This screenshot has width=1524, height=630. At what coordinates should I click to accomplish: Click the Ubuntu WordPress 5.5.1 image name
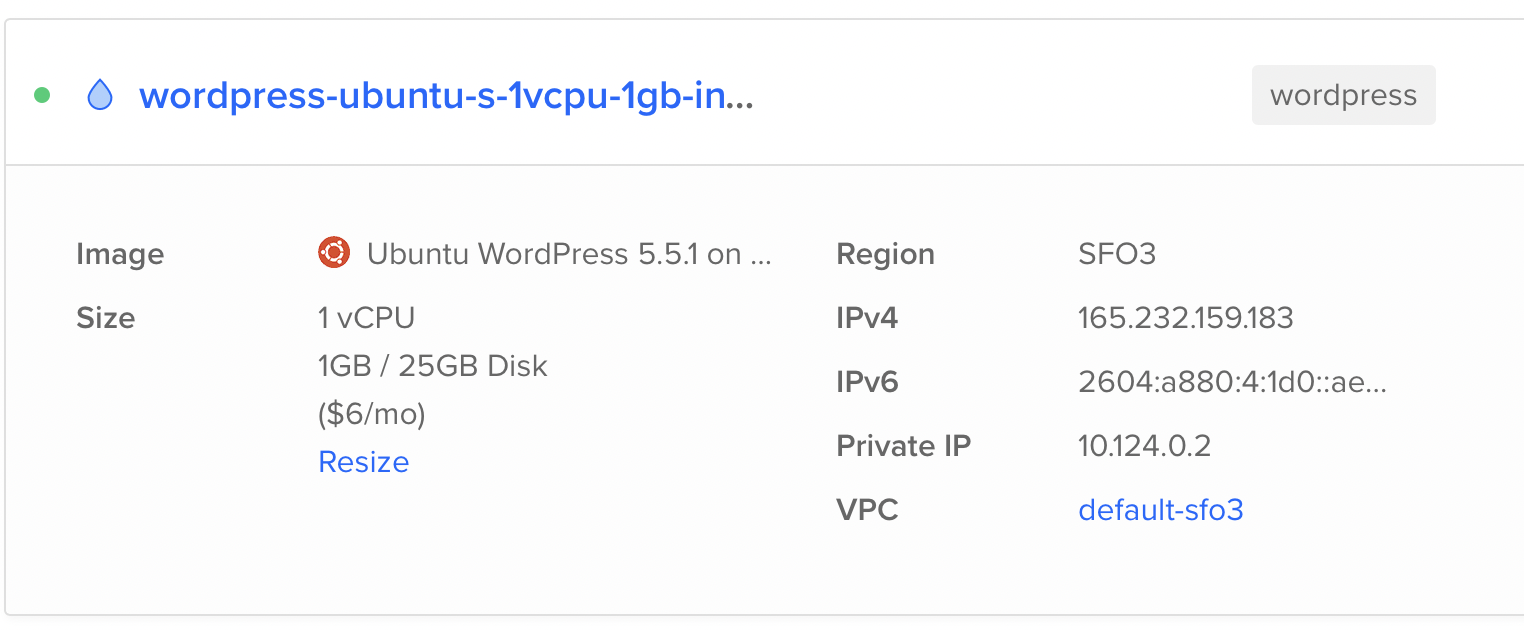click(569, 254)
